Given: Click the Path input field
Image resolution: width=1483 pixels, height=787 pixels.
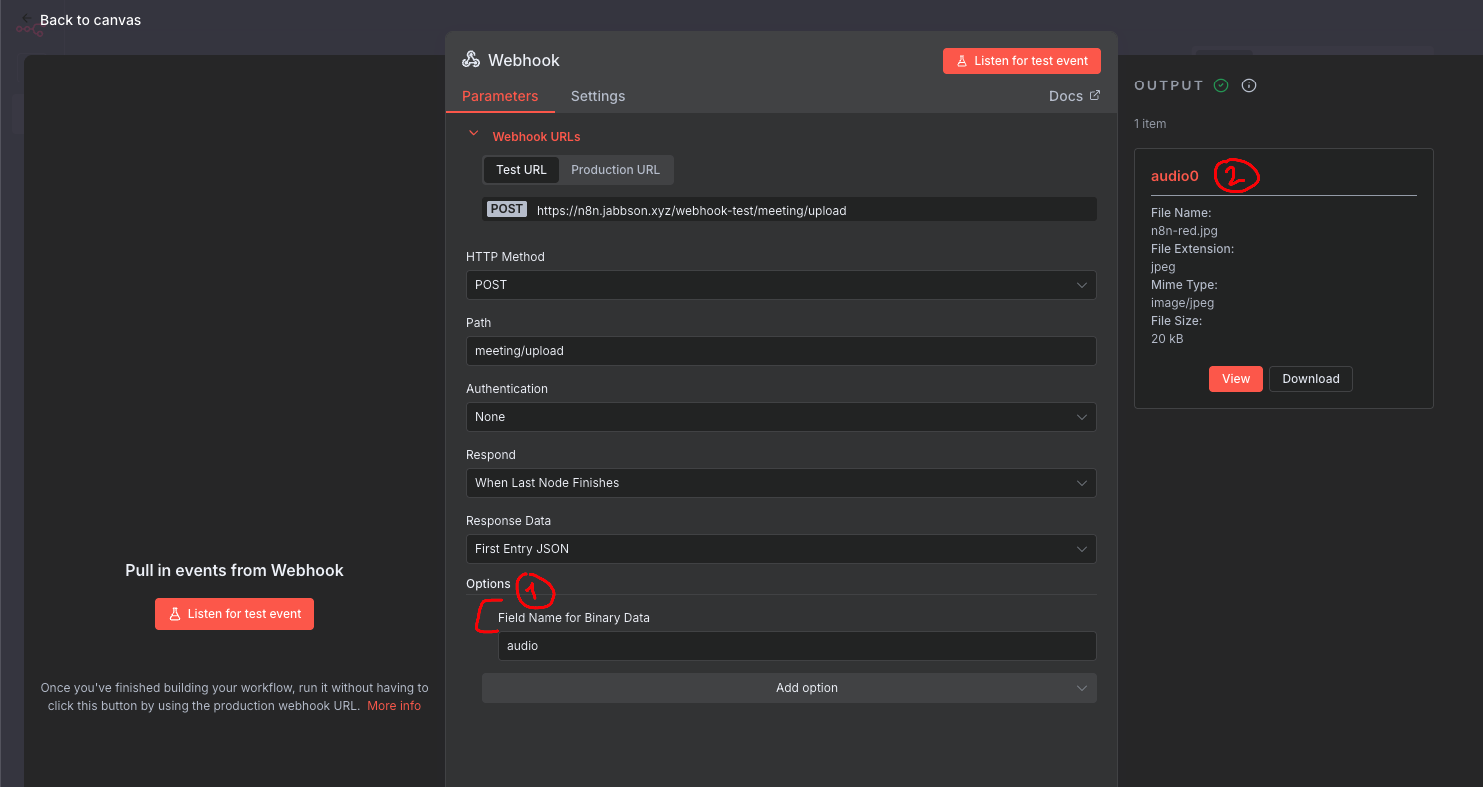Looking at the screenshot, I should [x=780, y=351].
